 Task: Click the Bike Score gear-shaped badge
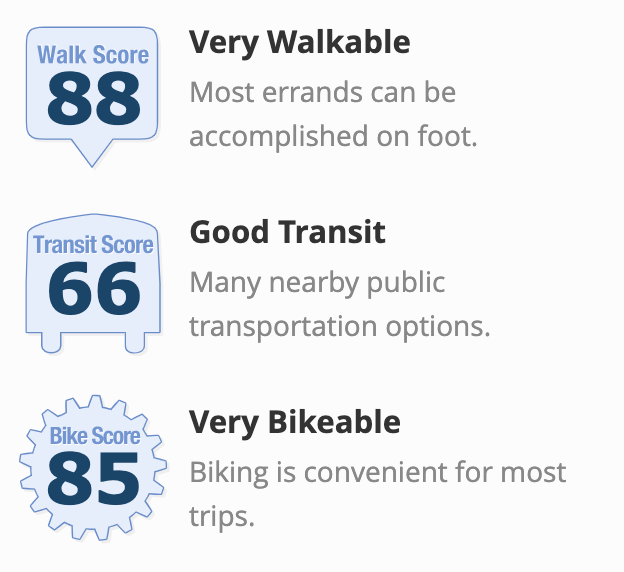(93, 468)
